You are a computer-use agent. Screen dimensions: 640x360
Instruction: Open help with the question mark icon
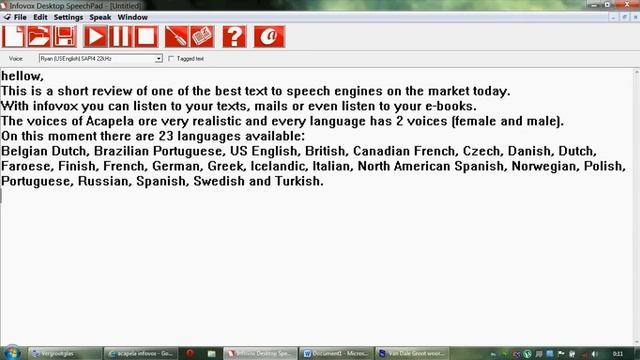[x=234, y=37]
